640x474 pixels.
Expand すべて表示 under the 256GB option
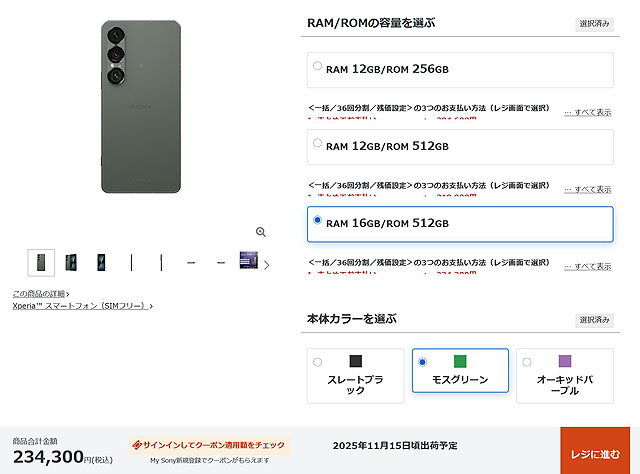(x=587, y=112)
